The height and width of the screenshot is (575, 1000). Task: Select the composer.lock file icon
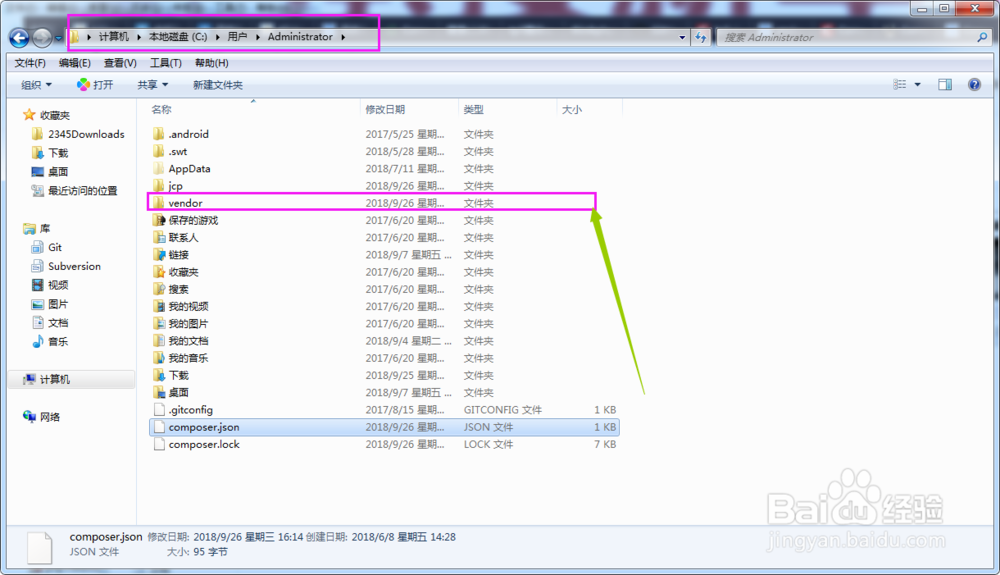click(x=159, y=444)
